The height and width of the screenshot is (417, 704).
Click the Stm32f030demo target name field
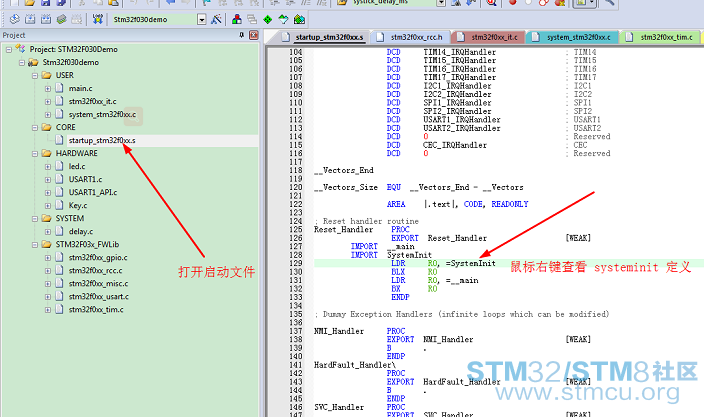[x=154, y=19]
